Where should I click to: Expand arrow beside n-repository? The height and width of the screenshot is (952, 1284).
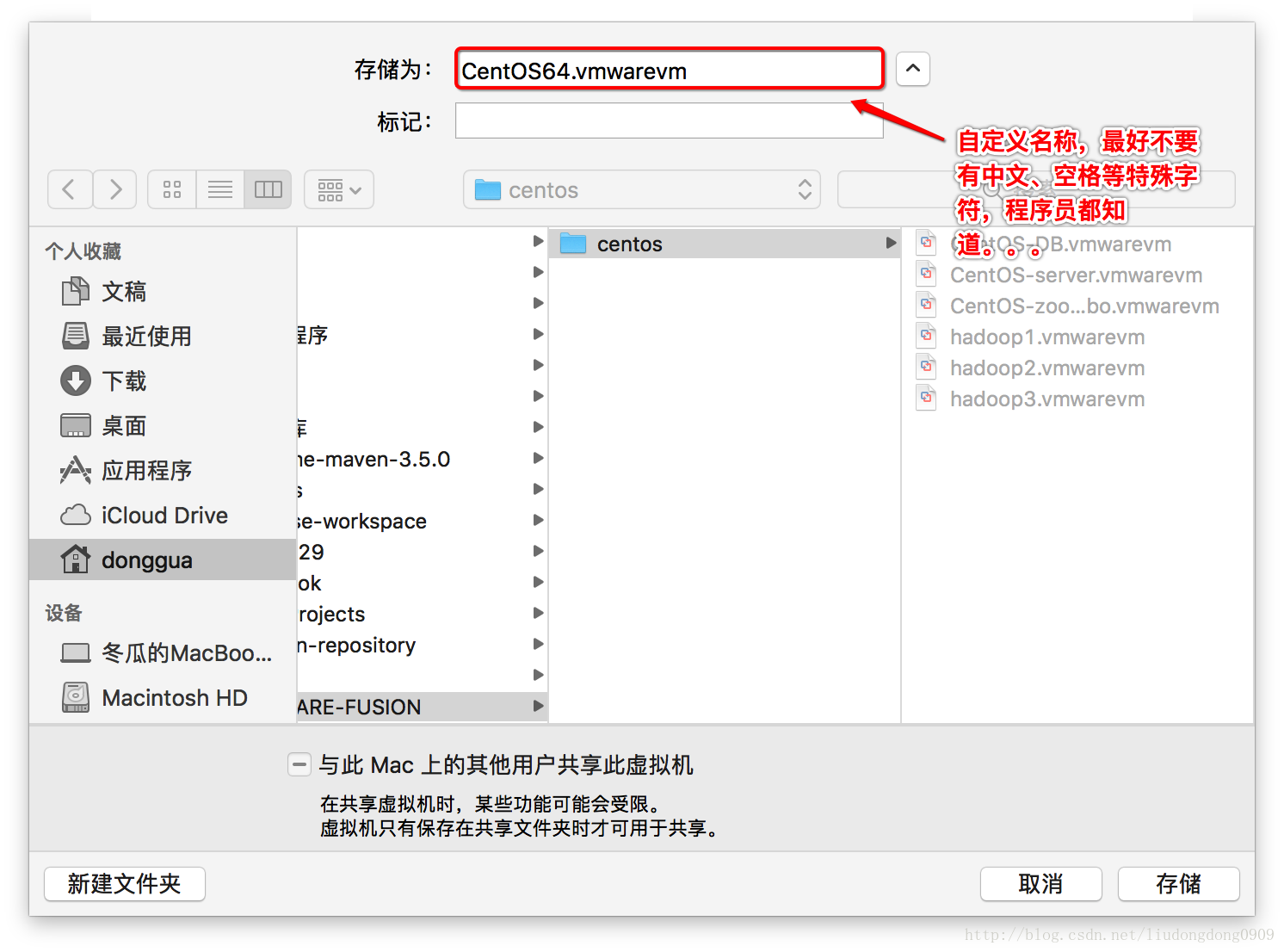[x=538, y=644]
